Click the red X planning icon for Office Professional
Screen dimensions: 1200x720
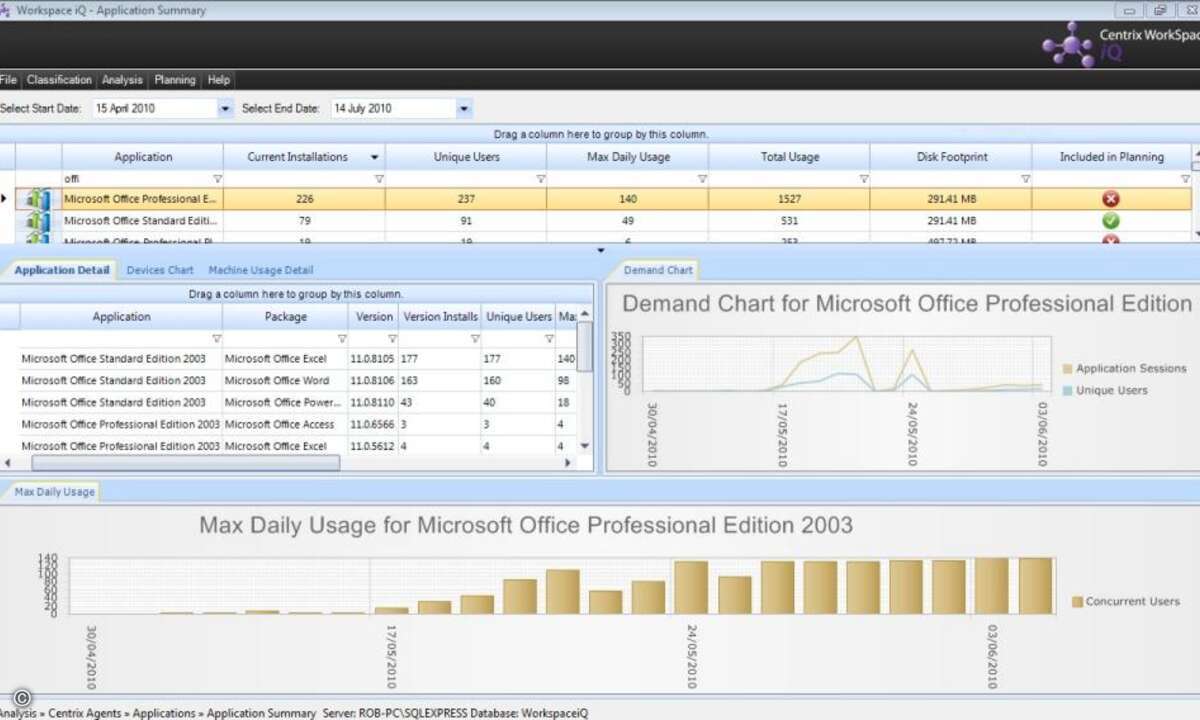click(1111, 199)
